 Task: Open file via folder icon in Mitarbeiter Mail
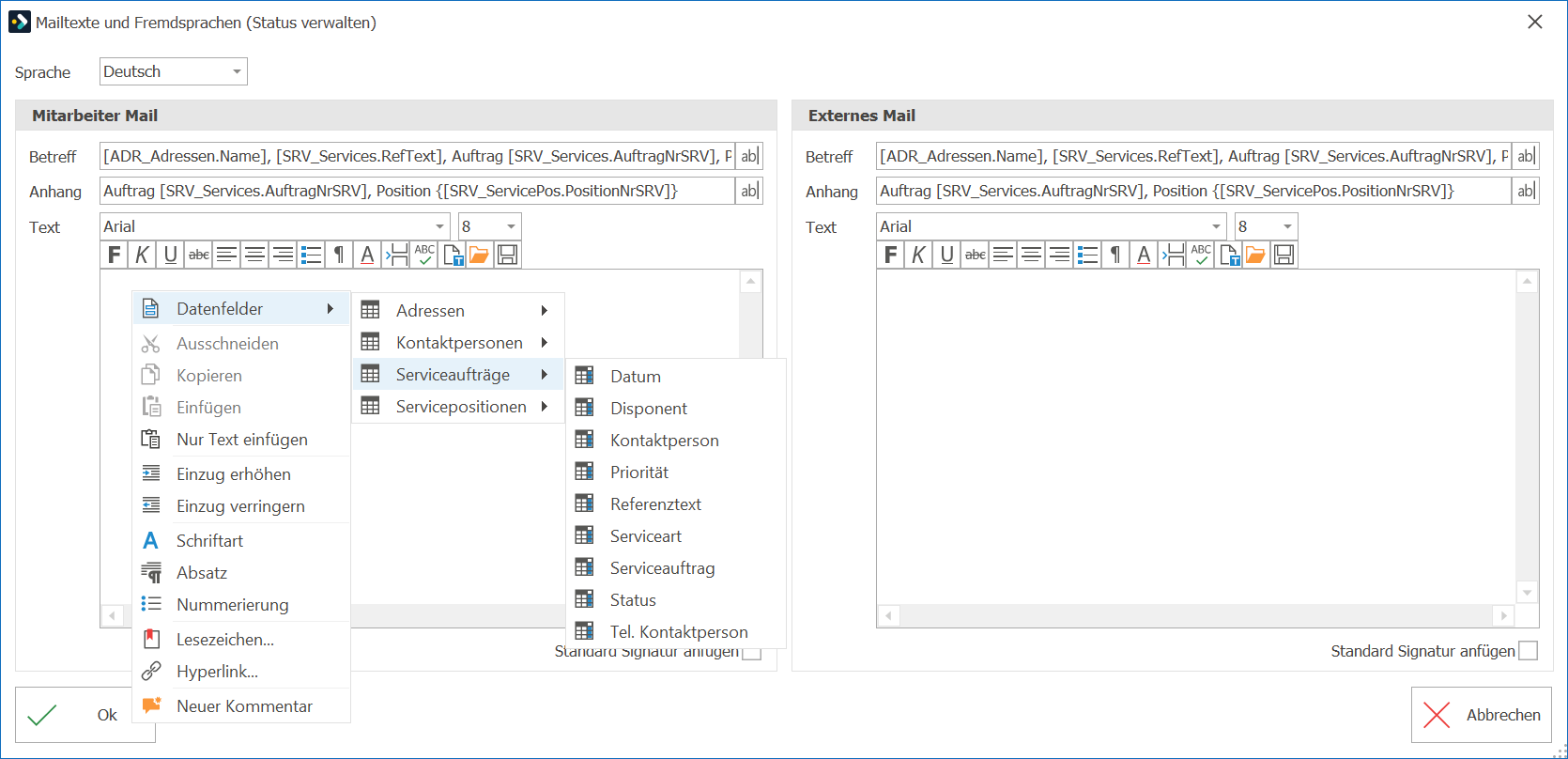(x=479, y=255)
